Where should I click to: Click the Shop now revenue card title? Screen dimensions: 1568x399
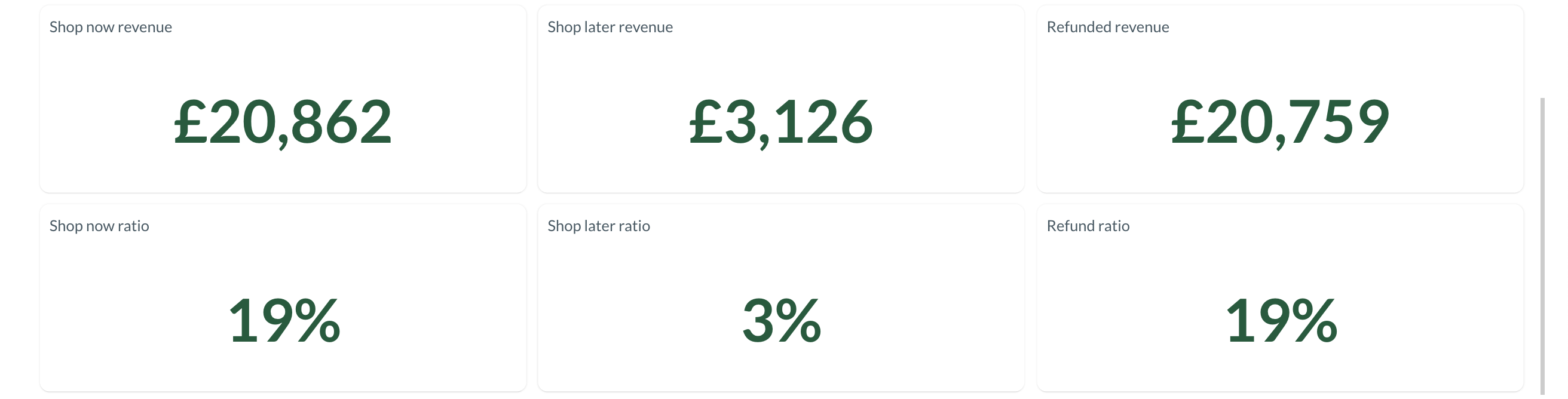coord(111,27)
